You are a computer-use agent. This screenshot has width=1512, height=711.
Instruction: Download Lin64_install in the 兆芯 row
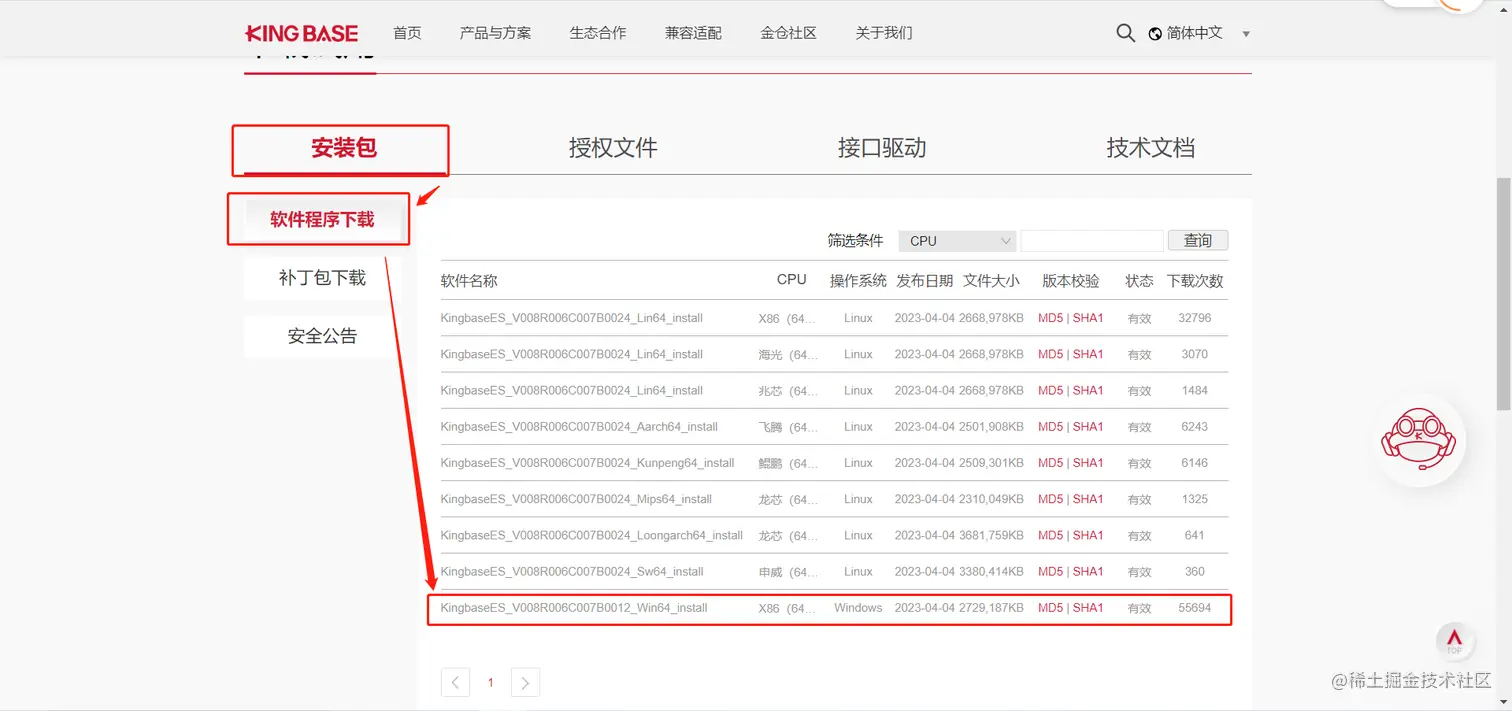pos(572,390)
